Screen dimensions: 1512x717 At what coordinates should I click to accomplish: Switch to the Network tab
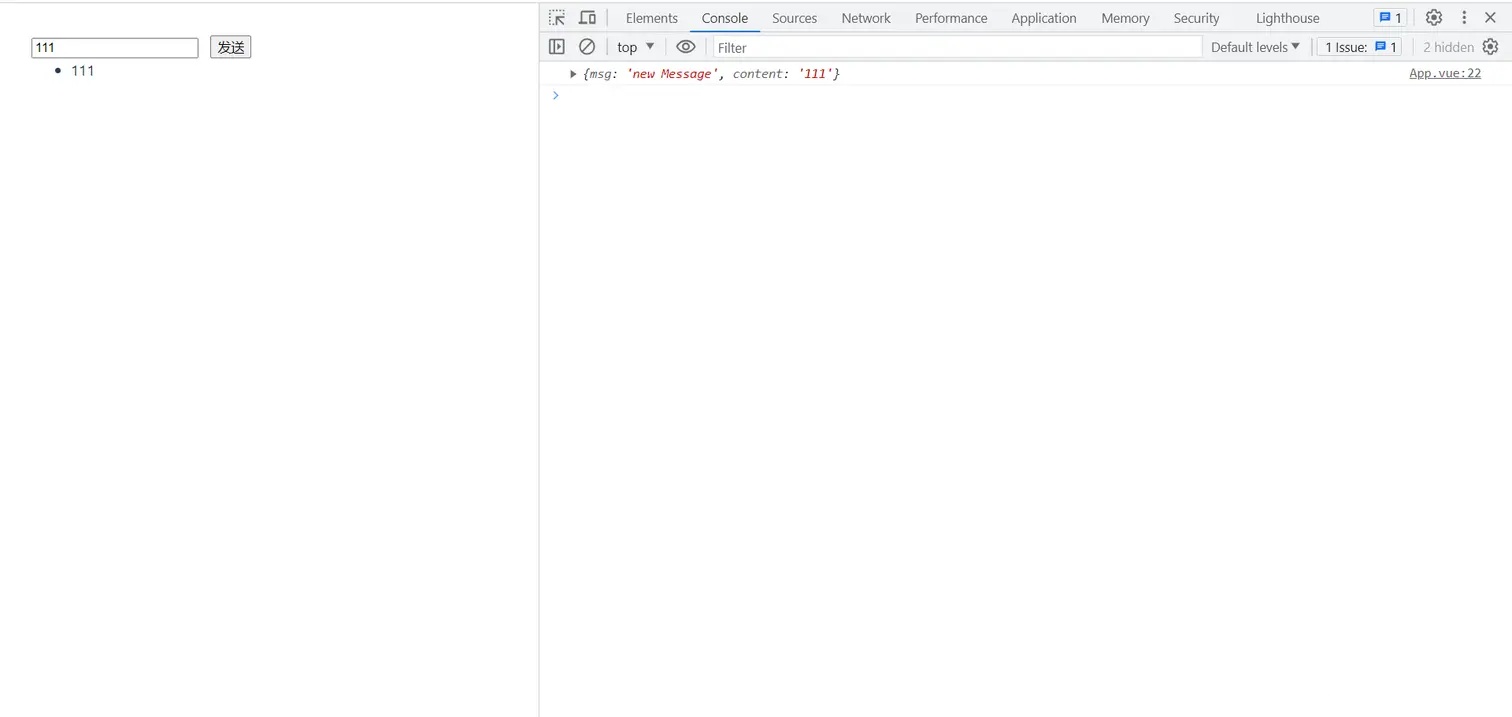865,18
